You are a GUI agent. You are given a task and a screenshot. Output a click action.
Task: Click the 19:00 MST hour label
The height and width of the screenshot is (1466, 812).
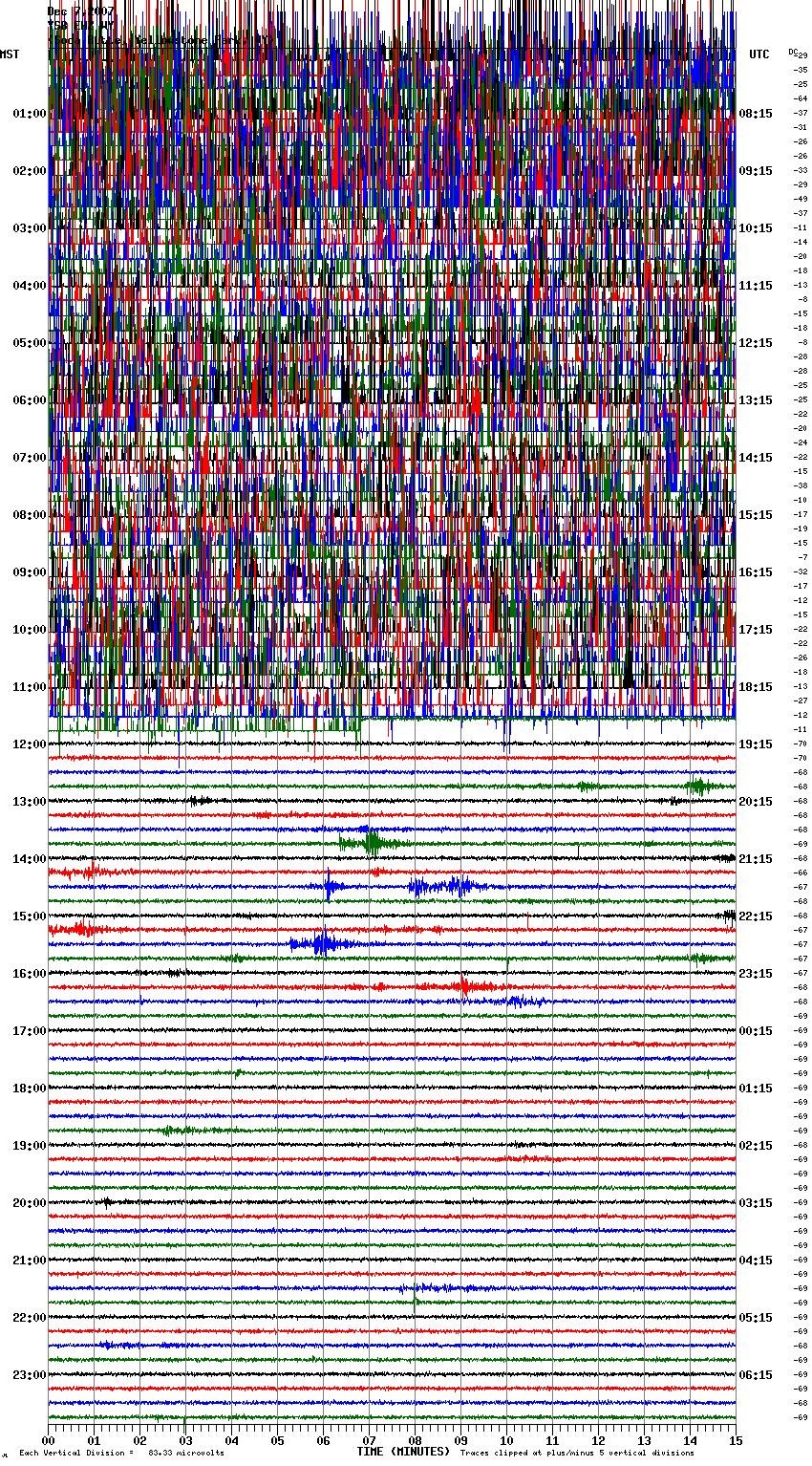pyautogui.click(x=30, y=1146)
